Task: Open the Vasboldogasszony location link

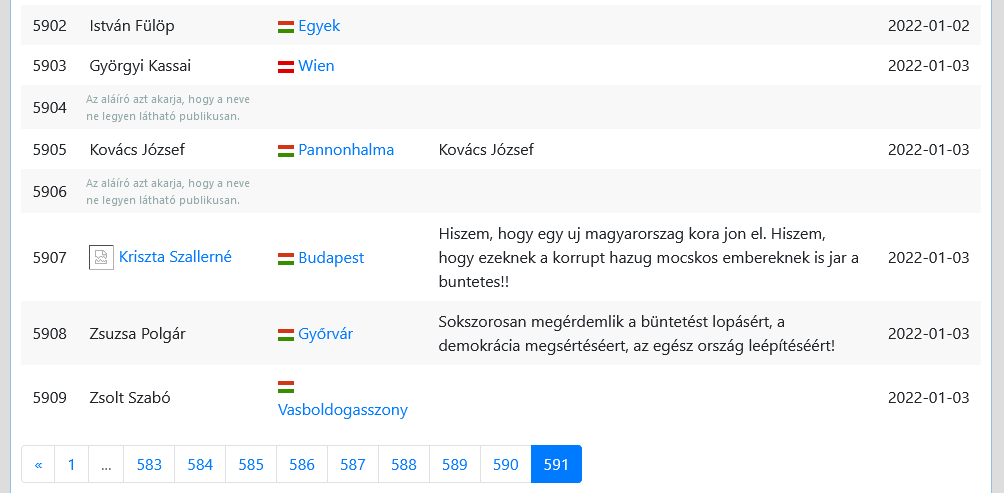Action: point(343,410)
